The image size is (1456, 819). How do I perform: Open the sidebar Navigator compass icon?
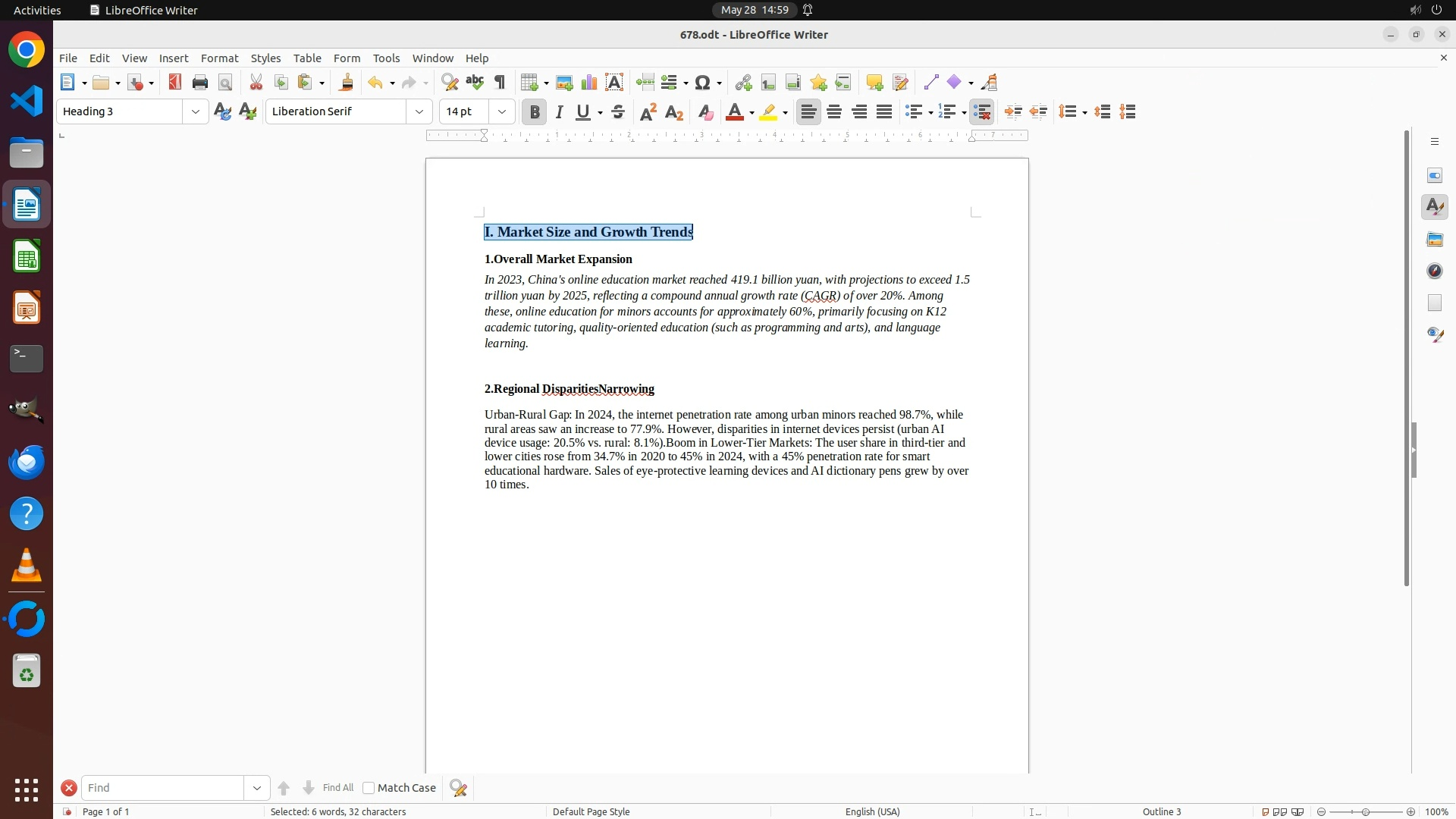(1434, 271)
